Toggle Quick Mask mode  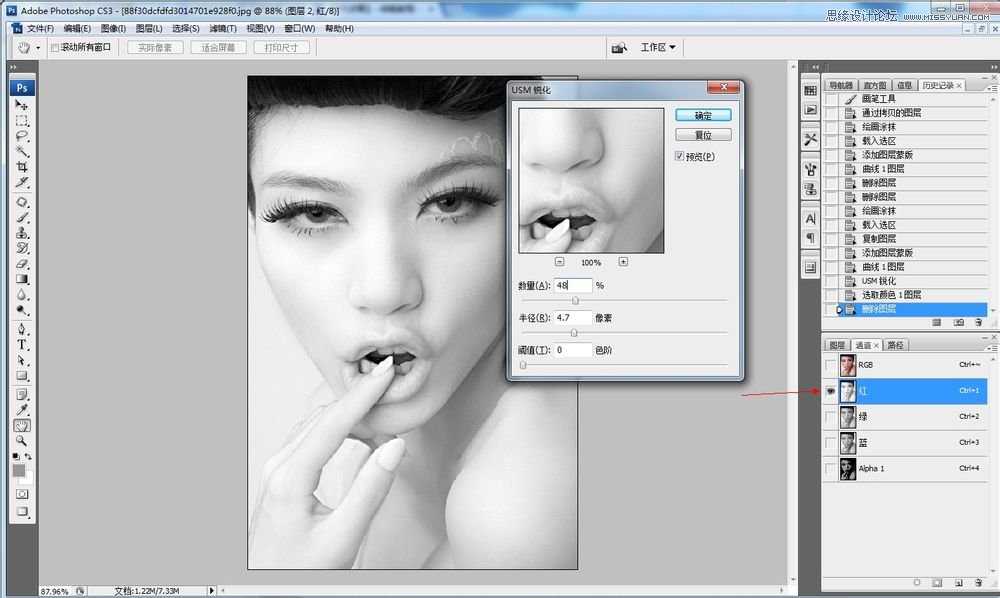tap(22, 494)
